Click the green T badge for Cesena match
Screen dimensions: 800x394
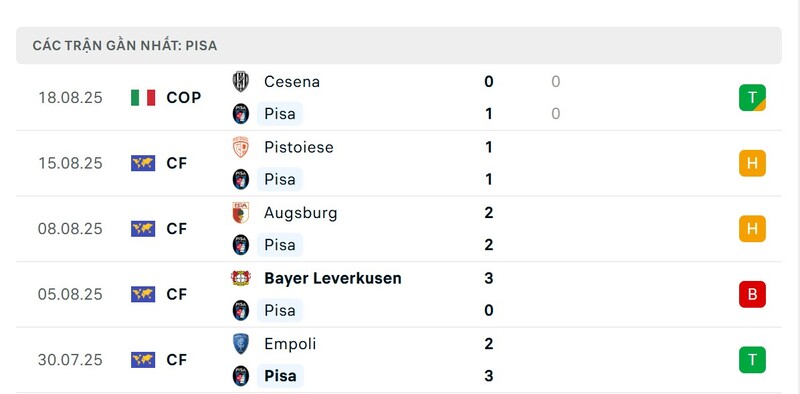[752, 97]
